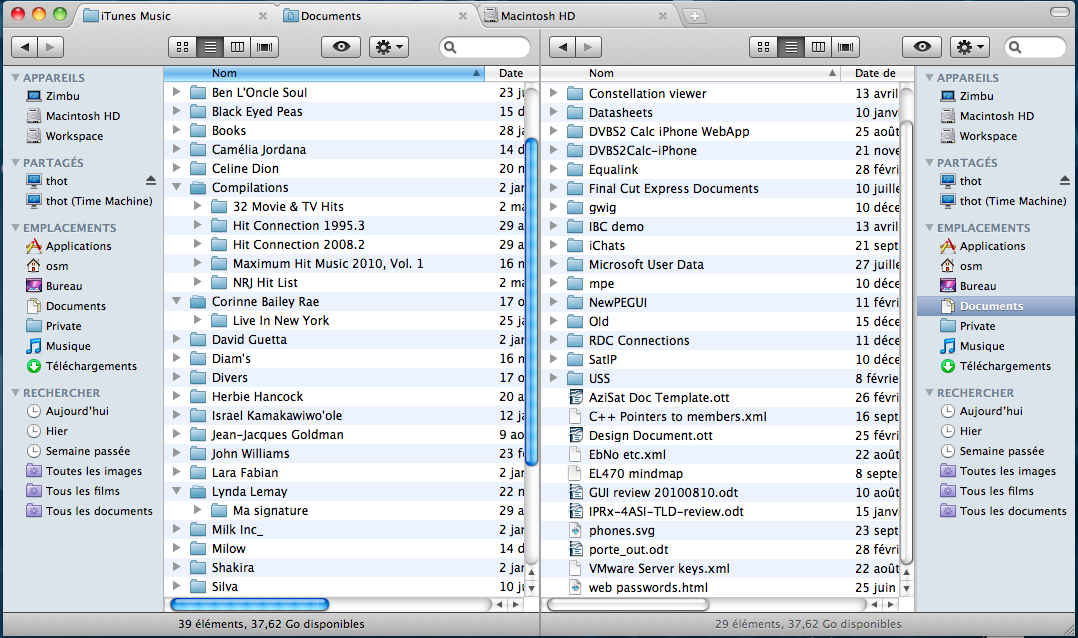Collapse the Corinne Bailey Rae folder

177,301
